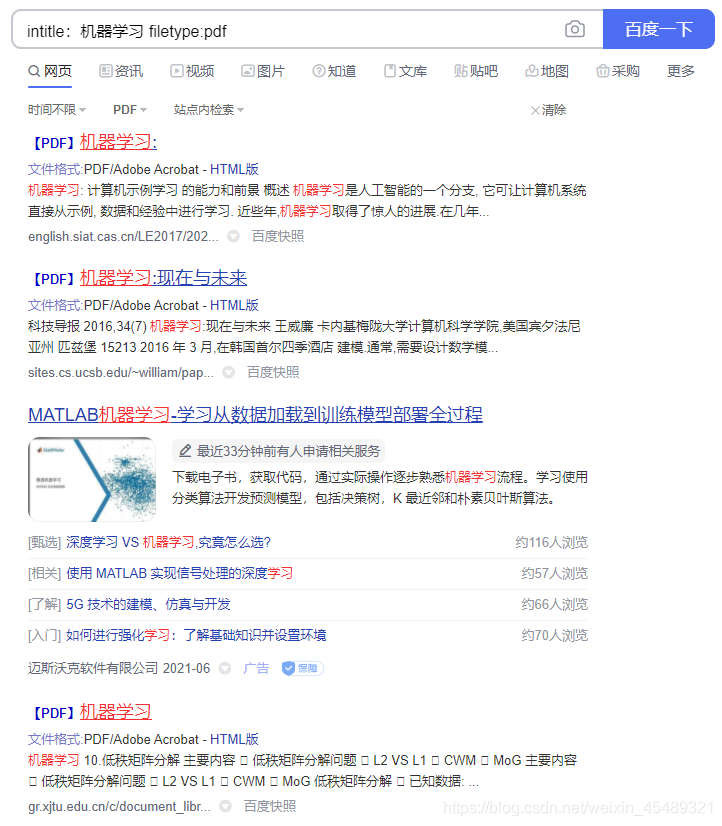Switch to the 文库 tab
Viewport: 722px width, 826px height.
[405, 71]
